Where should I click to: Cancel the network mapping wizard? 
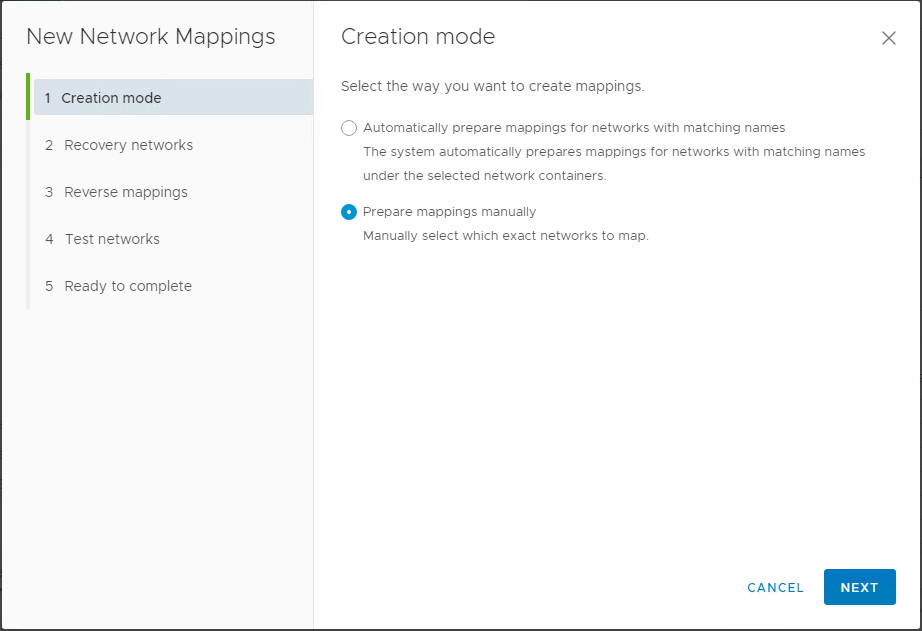(775, 588)
